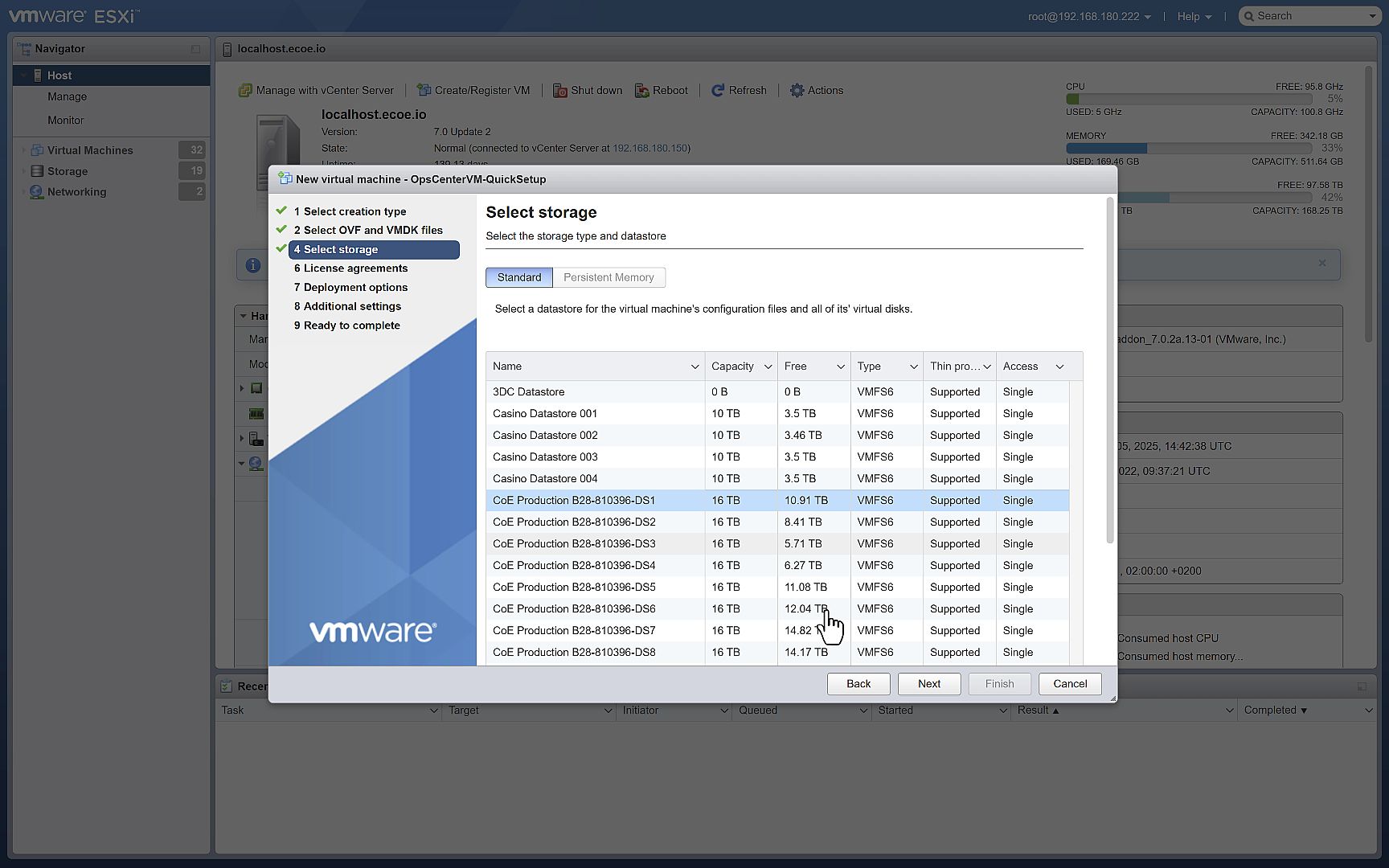Open Manage under Host in Navigator
The height and width of the screenshot is (868, 1389).
[x=67, y=96]
